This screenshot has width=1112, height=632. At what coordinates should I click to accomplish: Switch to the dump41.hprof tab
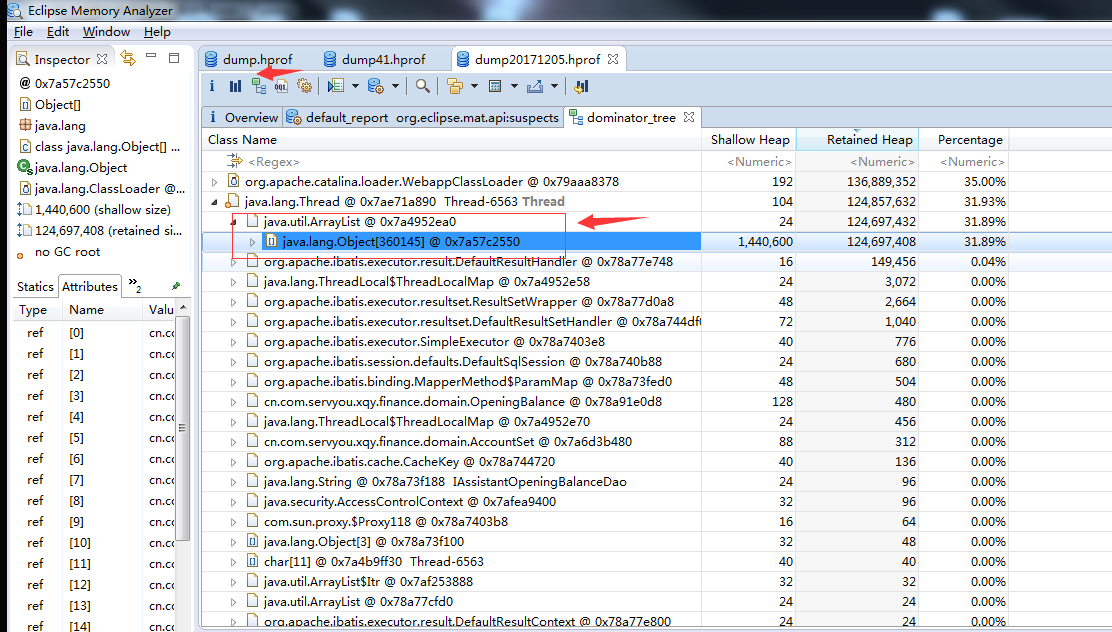tap(375, 60)
